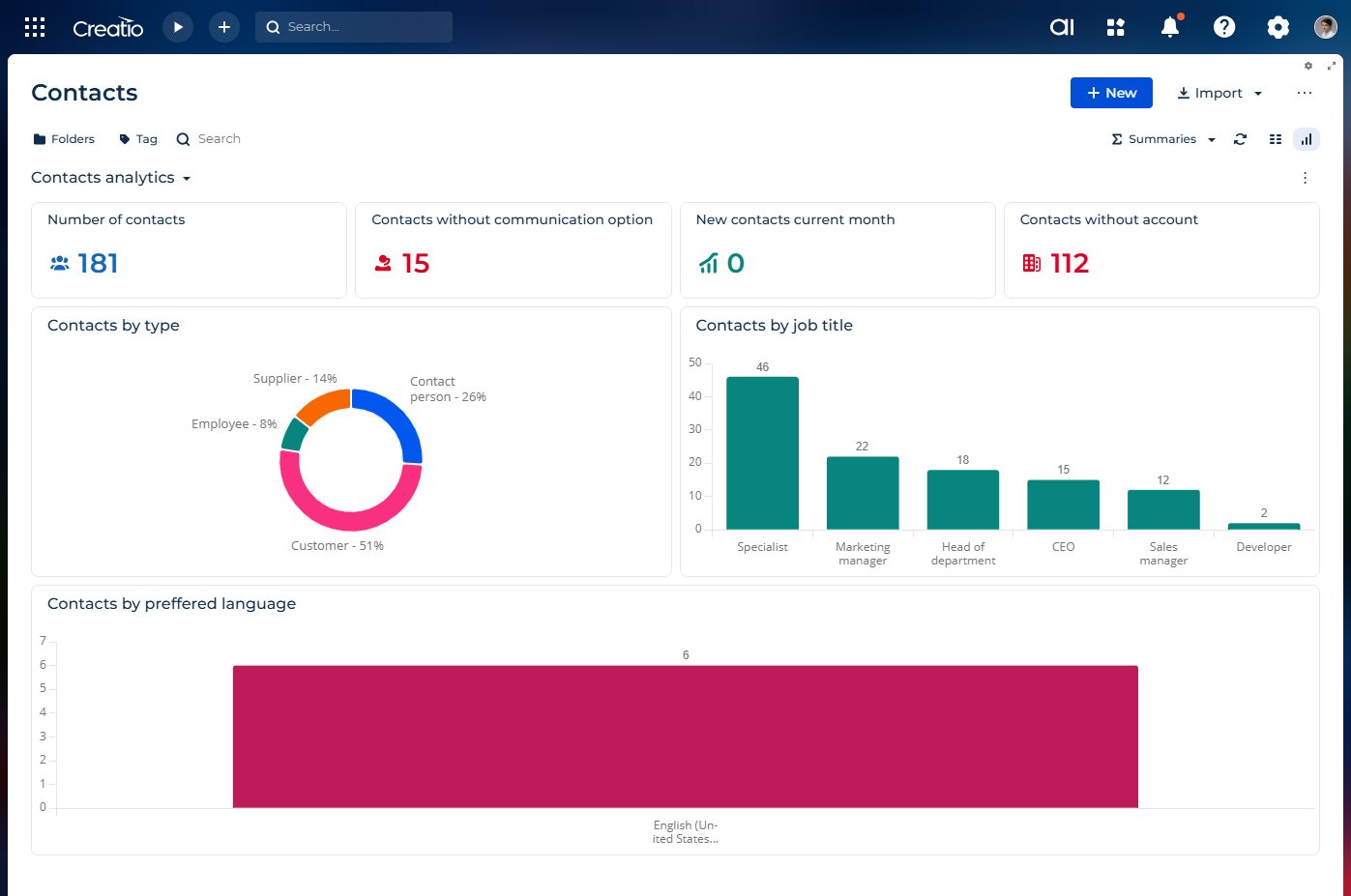Switch to list view
The height and width of the screenshot is (896, 1351).
(x=1276, y=139)
